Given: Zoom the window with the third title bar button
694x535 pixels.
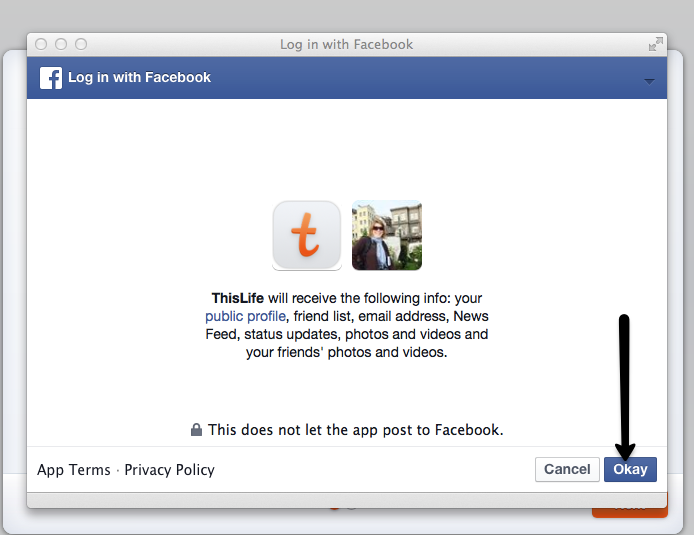Looking at the screenshot, I should click(81, 44).
